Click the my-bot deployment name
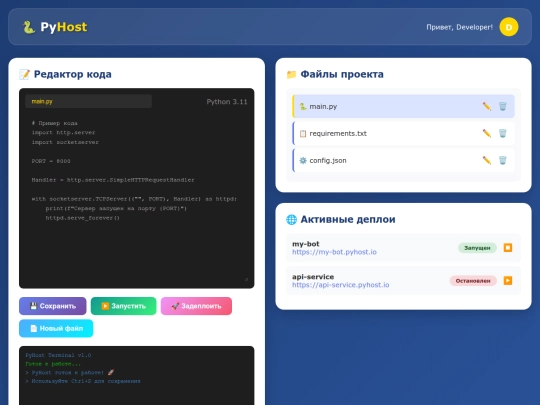Image resolution: width=540 pixels, height=405 pixels. (306, 244)
